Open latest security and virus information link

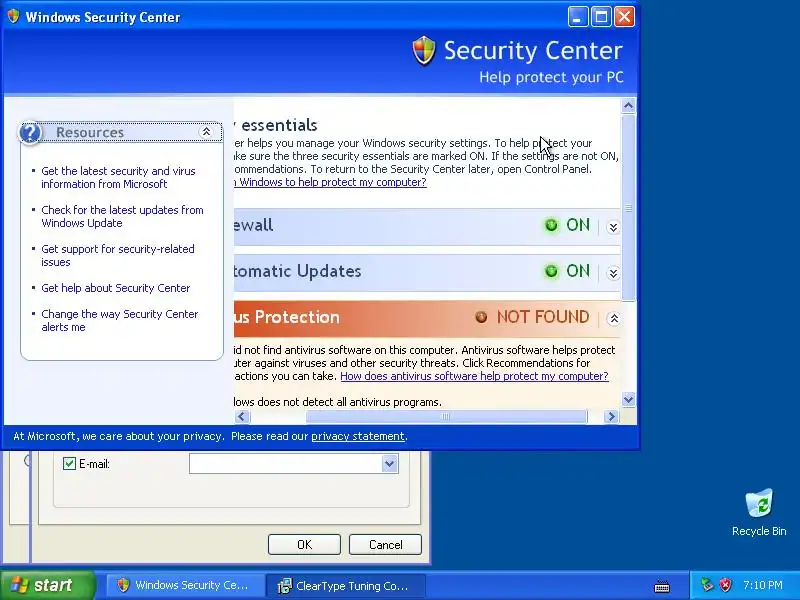(x=118, y=178)
